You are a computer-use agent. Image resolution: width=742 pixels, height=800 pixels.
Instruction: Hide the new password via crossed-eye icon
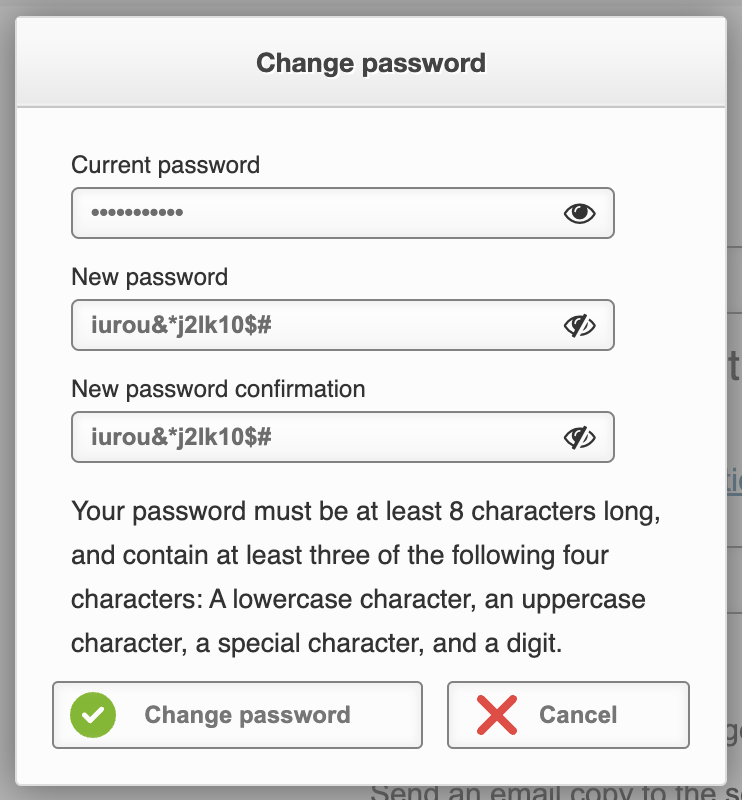click(579, 325)
